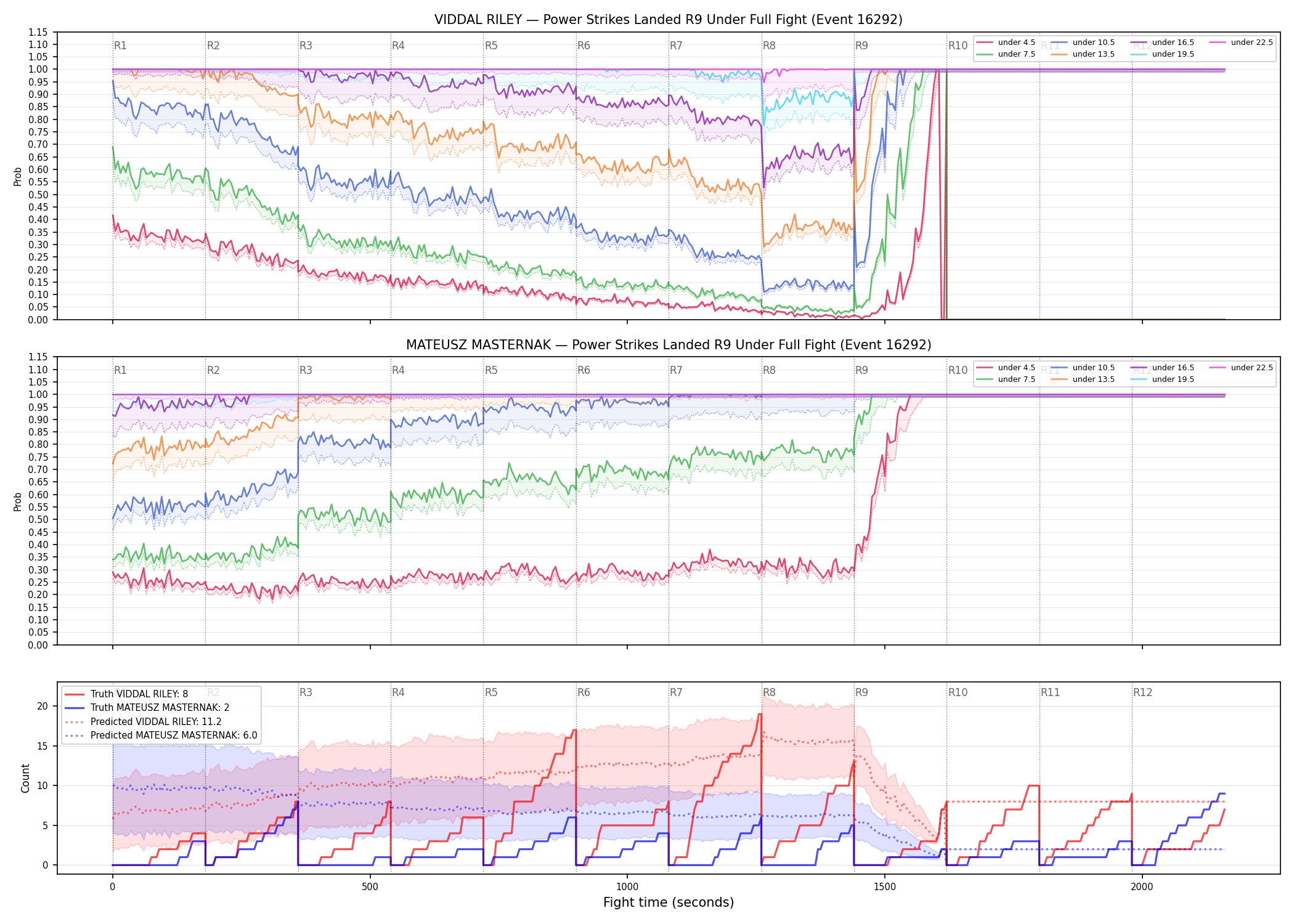The height and width of the screenshot is (924, 1294).
Task: Click the R11 round marker in the Count chart
Action: click(x=1051, y=692)
